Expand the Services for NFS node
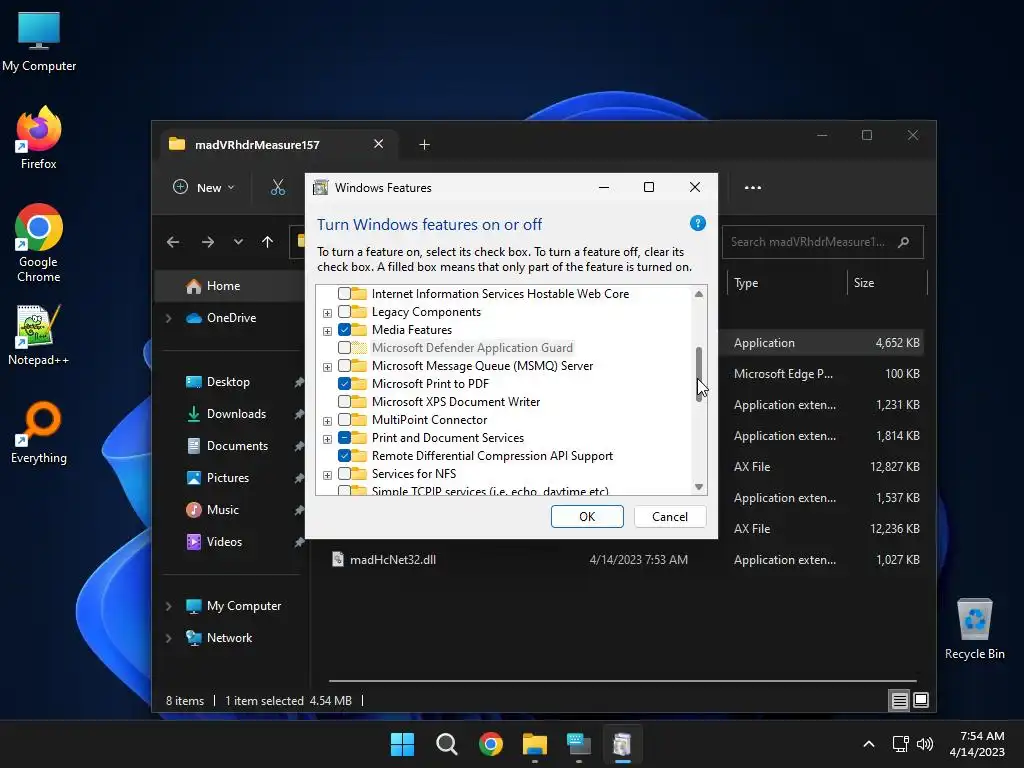Image resolution: width=1024 pixels, height=768 pixels. coord(327,475)
